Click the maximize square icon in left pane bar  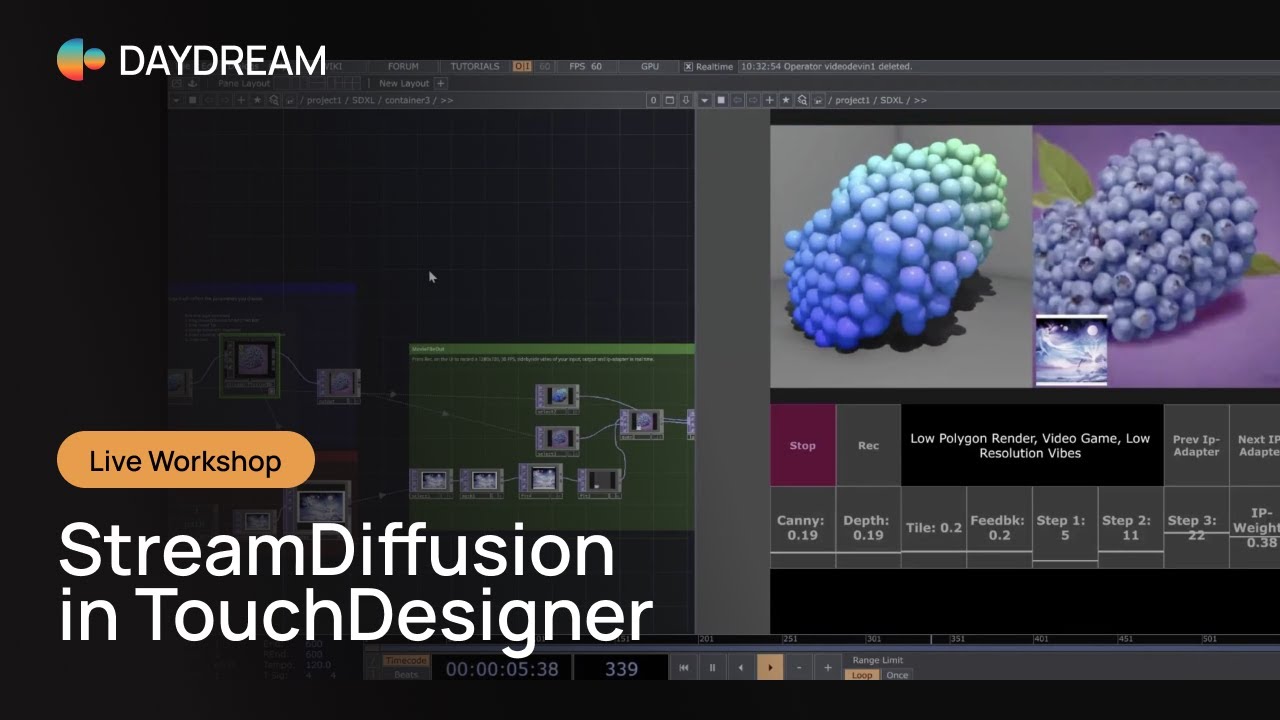[670, 100]
